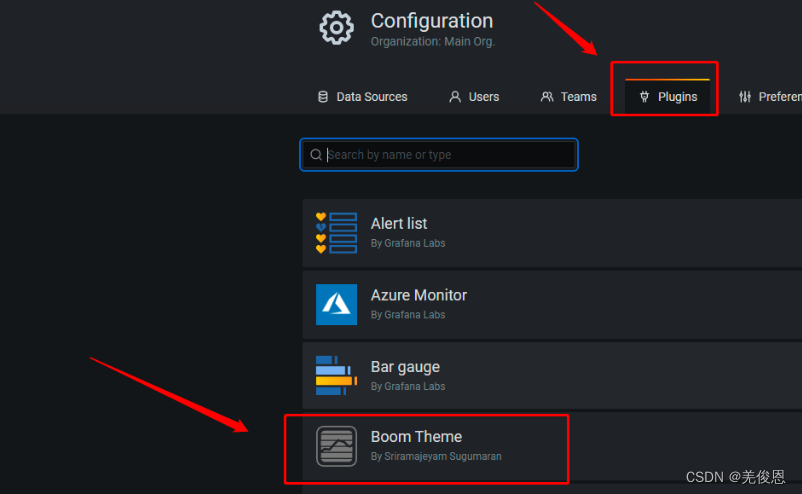Open the Alert list plugin title

pos(398,223)
